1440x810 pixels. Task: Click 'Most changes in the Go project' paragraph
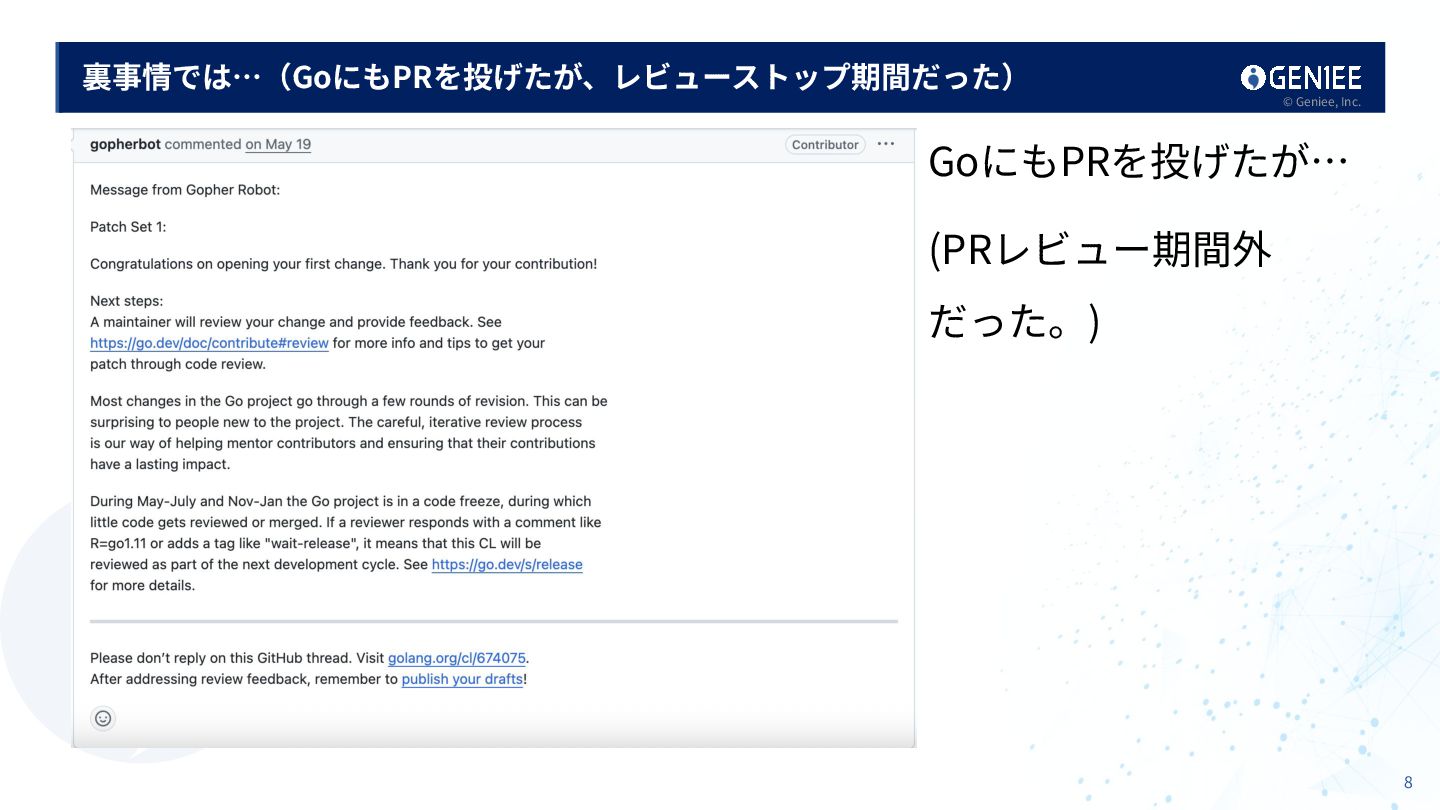[x=349, y=433]
